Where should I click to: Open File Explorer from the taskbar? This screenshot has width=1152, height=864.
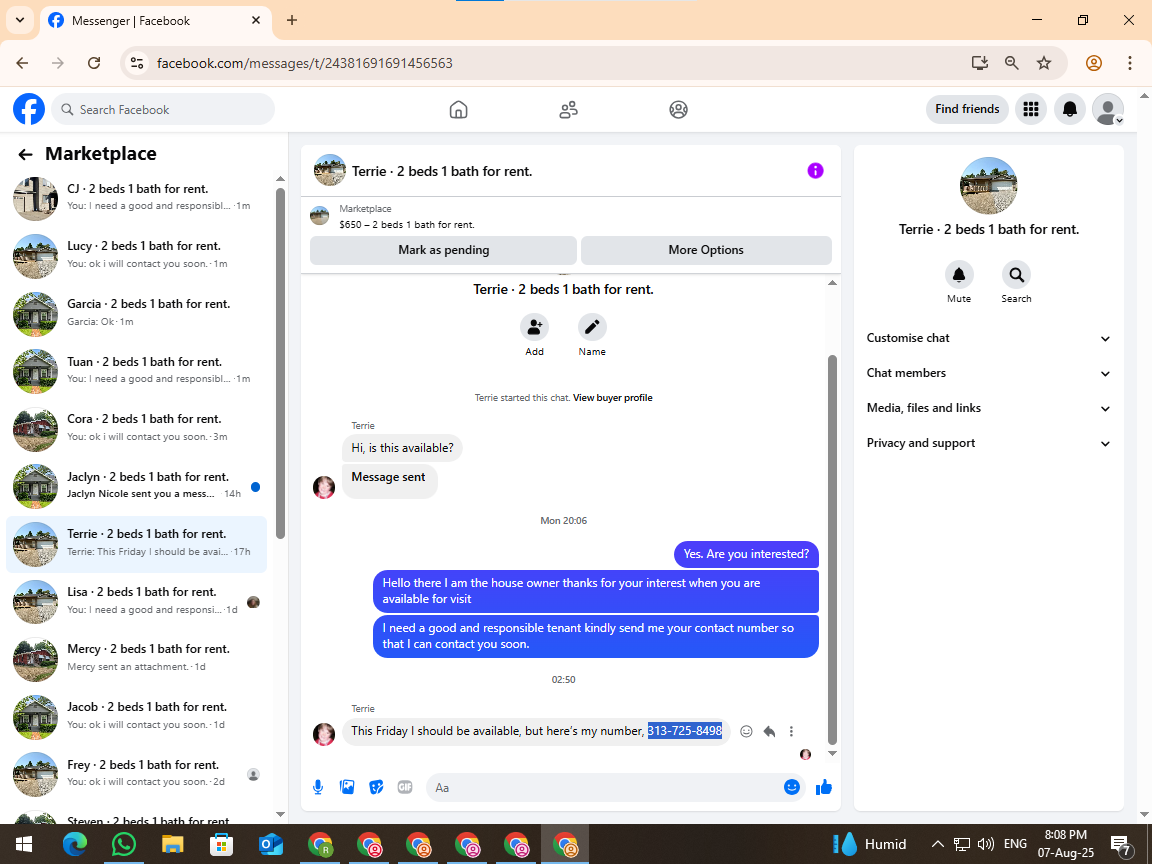click(x=172, y=844)
